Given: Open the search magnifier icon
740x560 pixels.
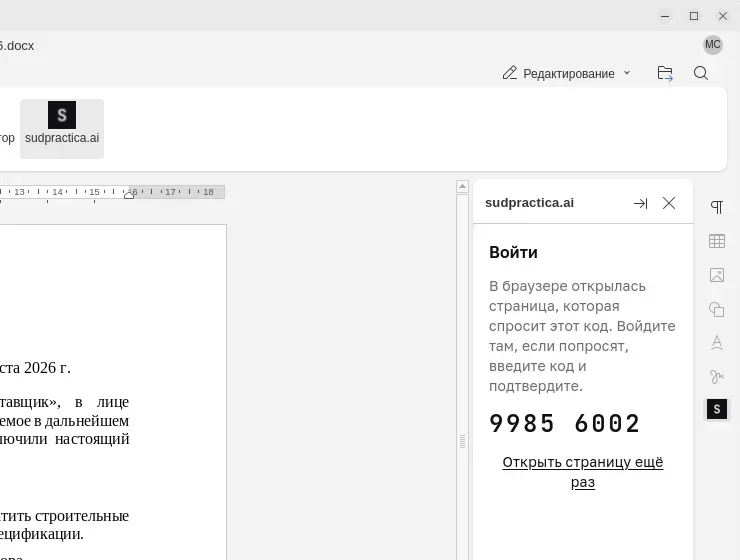Looking at the screenshot, I should [x=701, y=73].
